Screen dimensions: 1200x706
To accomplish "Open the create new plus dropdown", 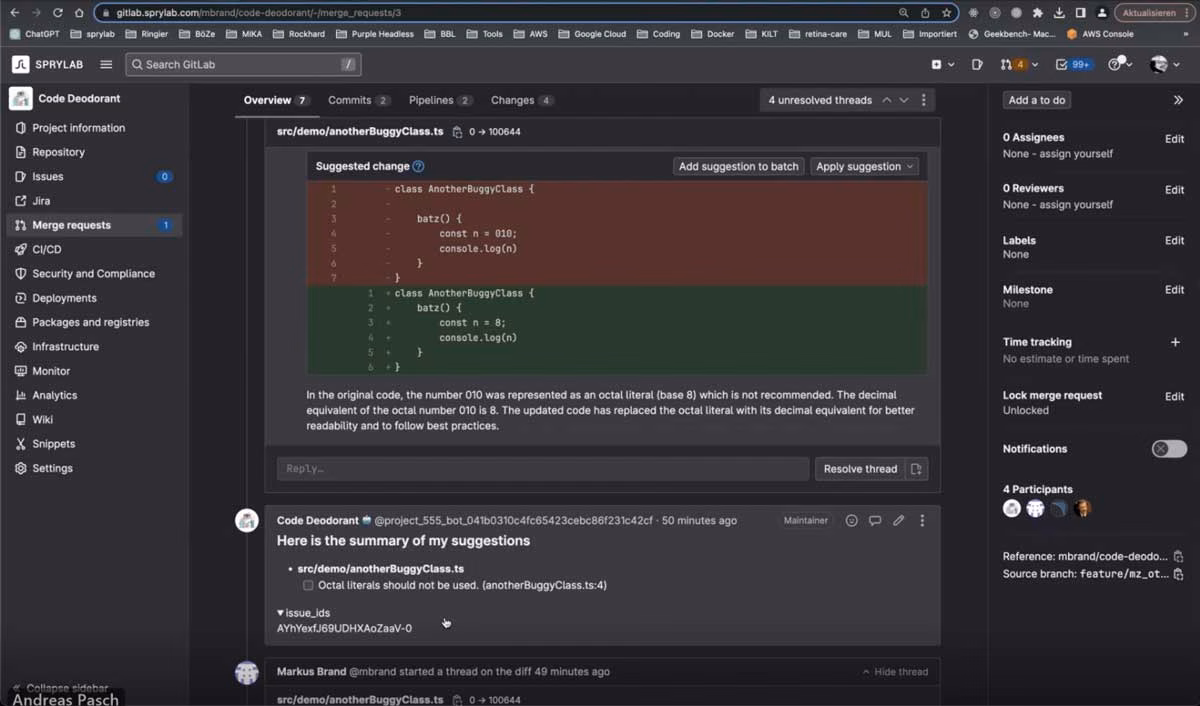I will coord(942,64).
